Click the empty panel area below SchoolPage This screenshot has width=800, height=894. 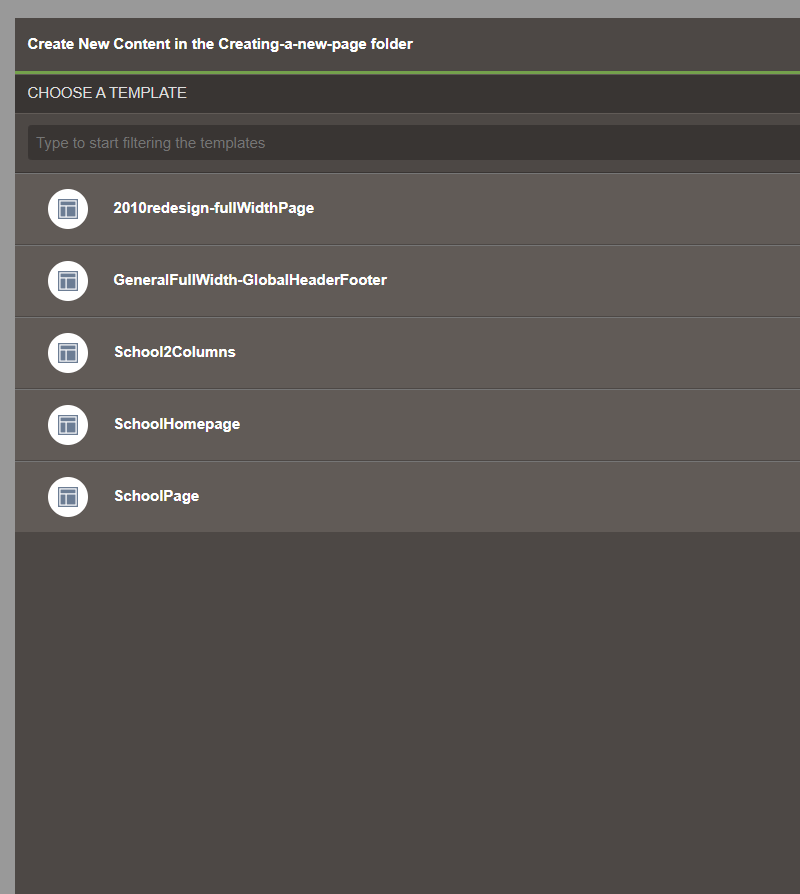coord(400,700)
